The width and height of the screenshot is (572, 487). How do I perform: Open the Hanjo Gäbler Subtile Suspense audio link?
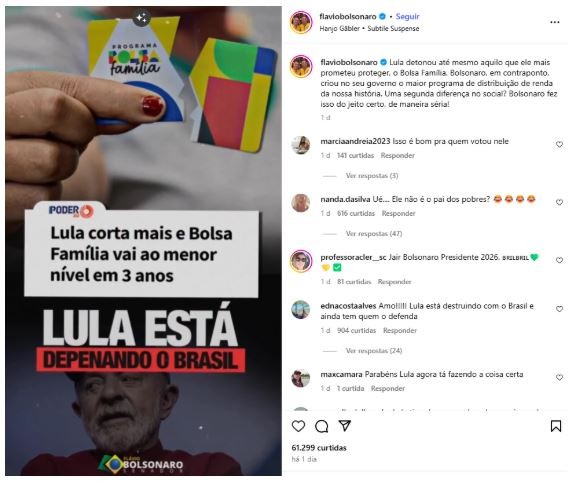pos(369,28)
